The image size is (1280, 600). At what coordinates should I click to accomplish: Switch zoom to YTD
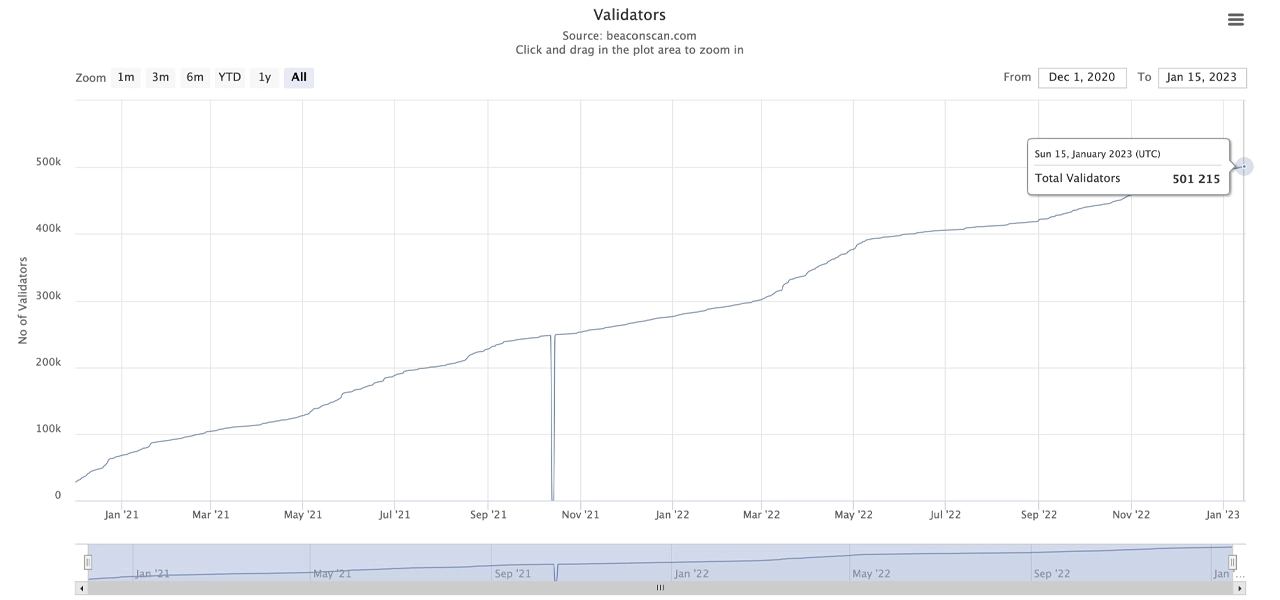[230, 77]
